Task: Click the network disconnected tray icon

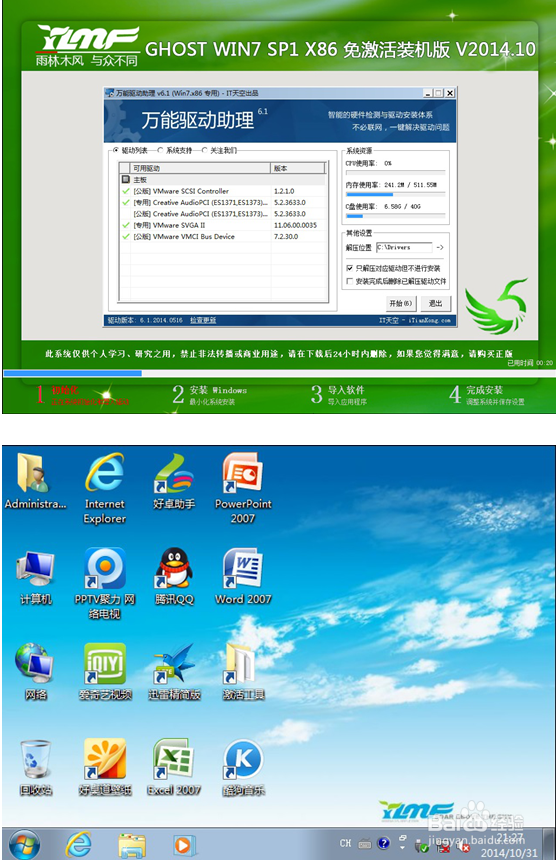Action: point(443,847)
